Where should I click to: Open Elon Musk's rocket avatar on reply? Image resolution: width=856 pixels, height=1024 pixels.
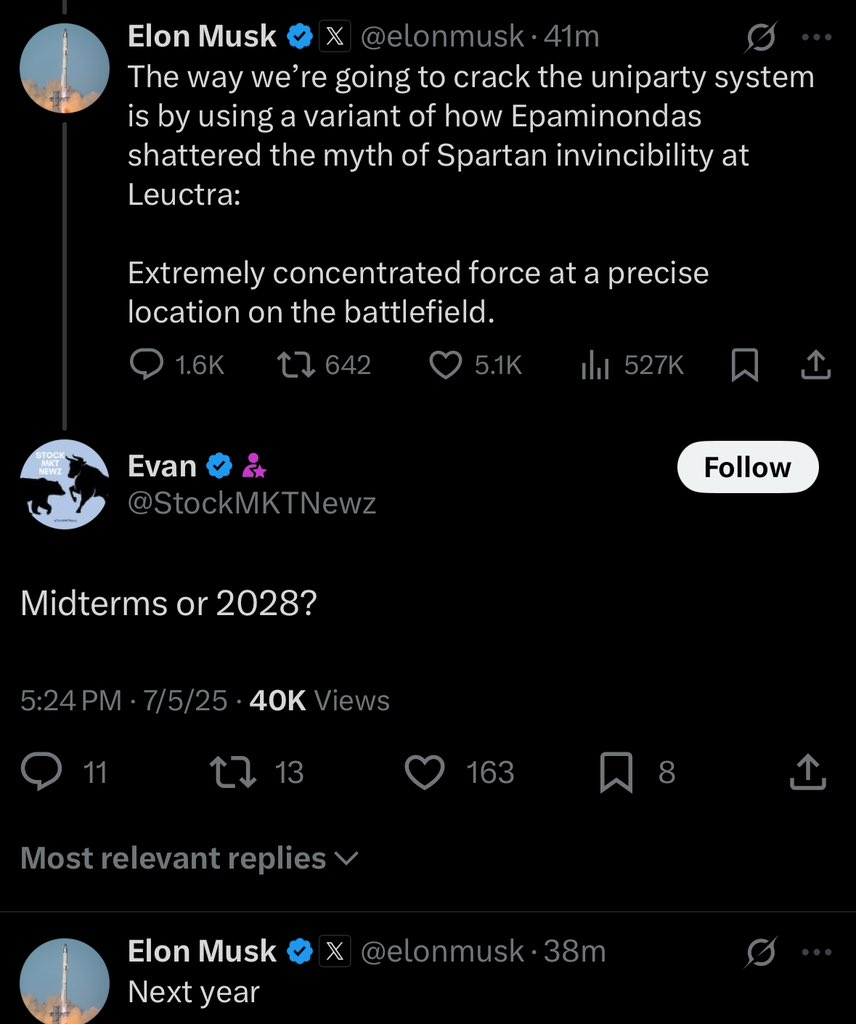coord(64,982)
